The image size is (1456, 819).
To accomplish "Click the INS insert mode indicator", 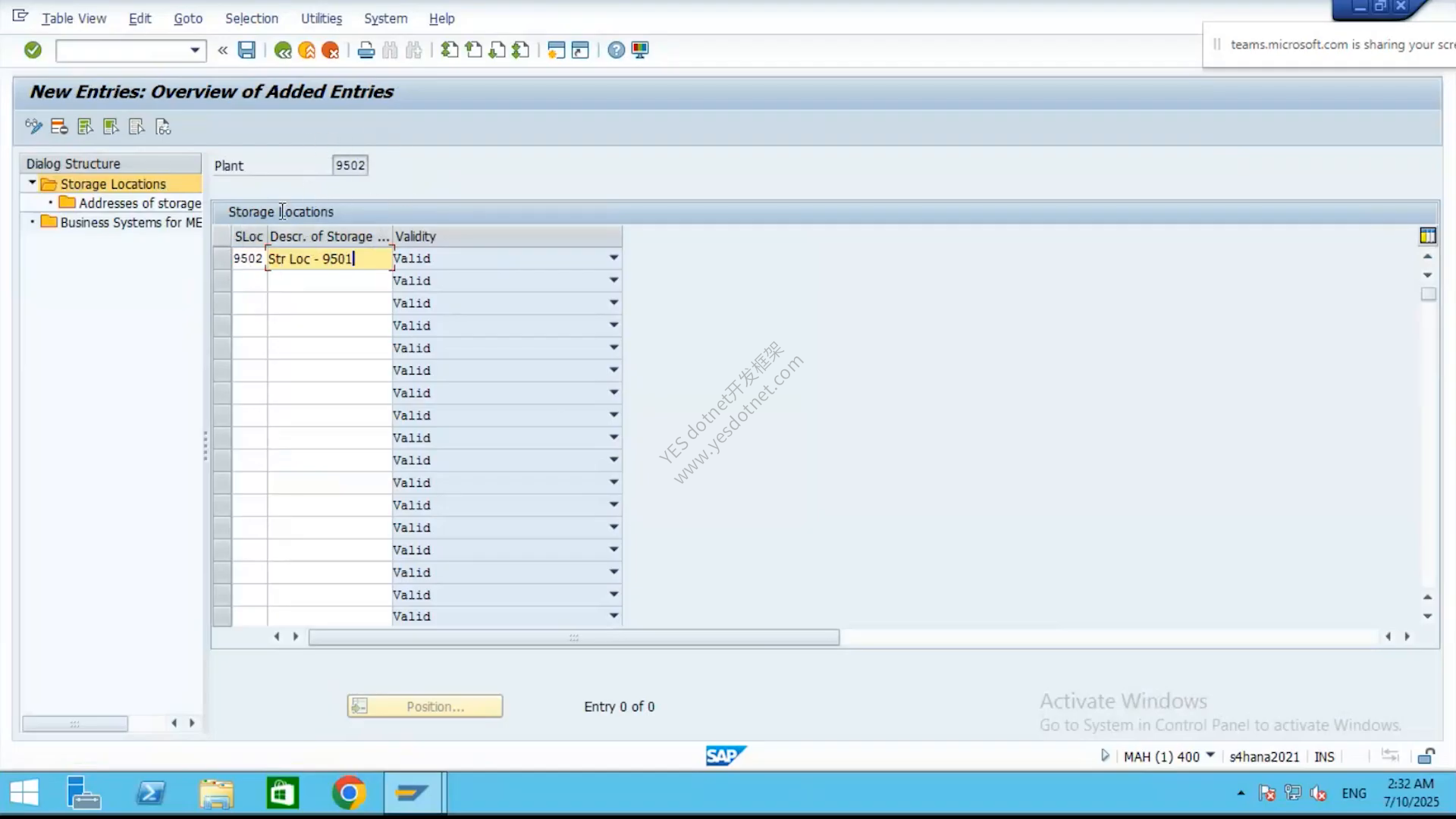I will point(1324,756).
